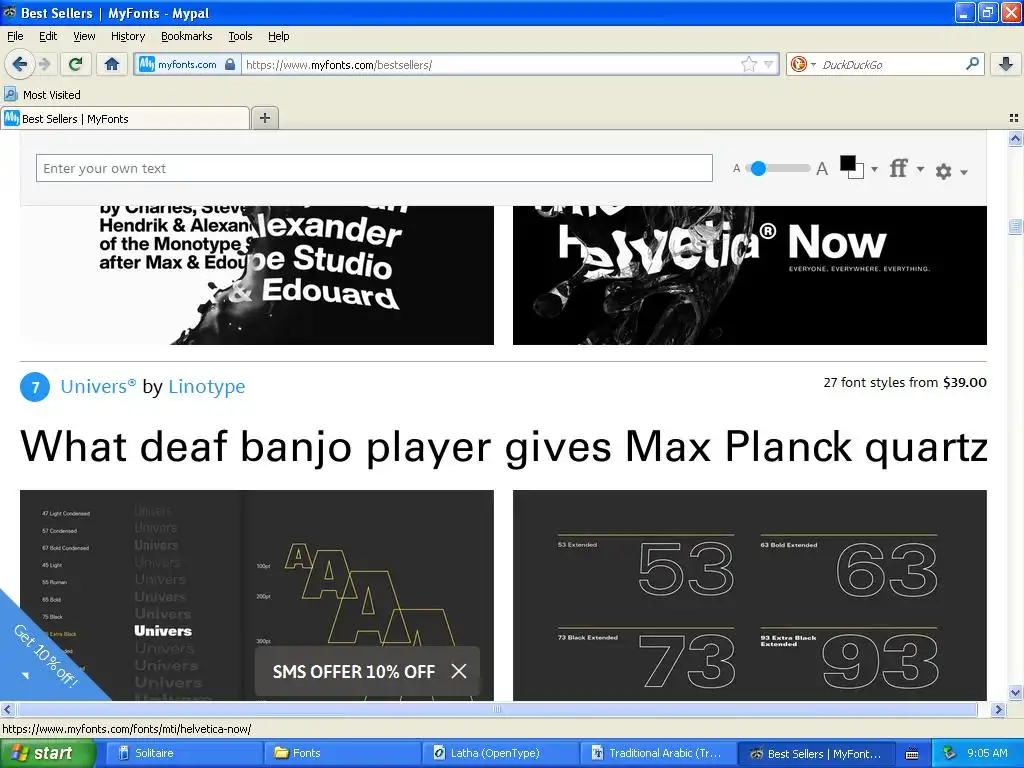Screen dimensions: 1024x768
Task: Bookmark this page with the star
Action: point(748,64)
